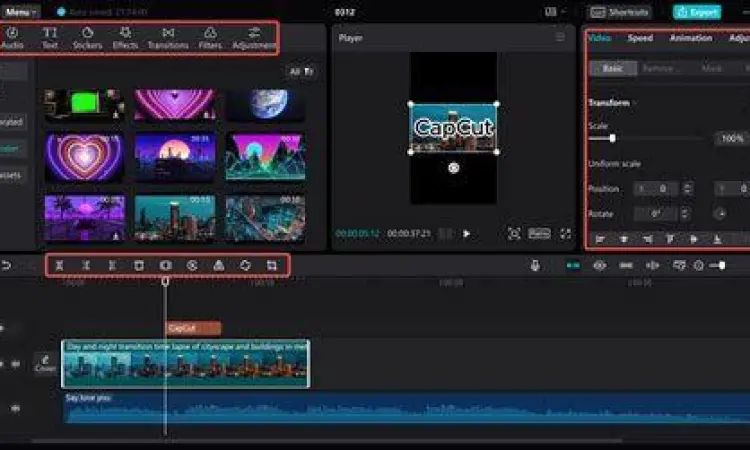Switch to the Animation tab
The height and width of the screenshot is (450, 750).
tap(691, 38)
